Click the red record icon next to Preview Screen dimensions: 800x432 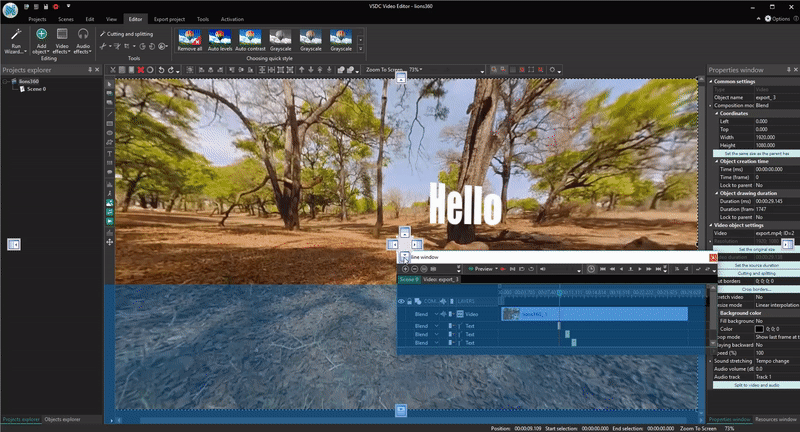point(503,269)
